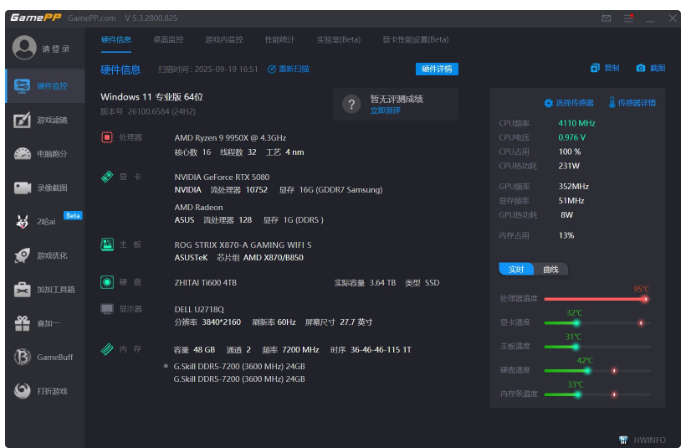
Task: Click the GamePP logo in title bar
Action: click(36, 18)
